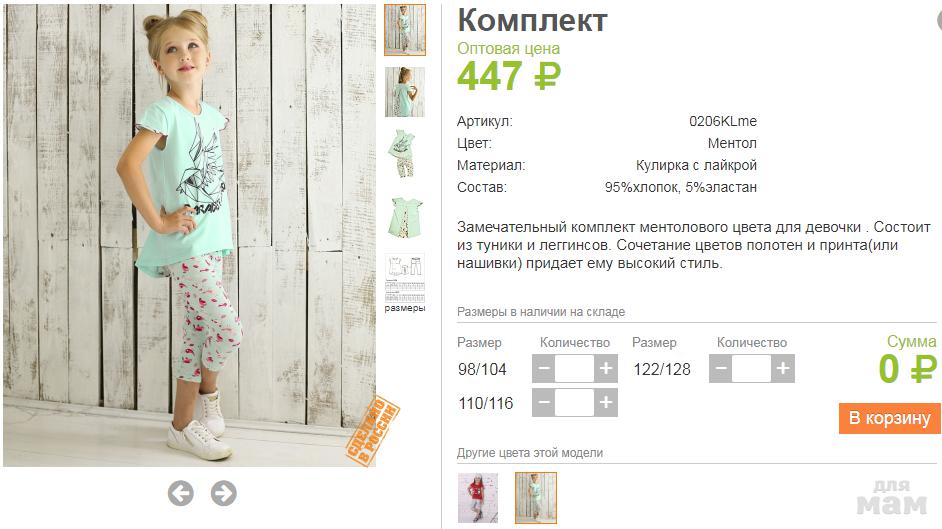Increase quantity for size 122/128

coord(783,368)
